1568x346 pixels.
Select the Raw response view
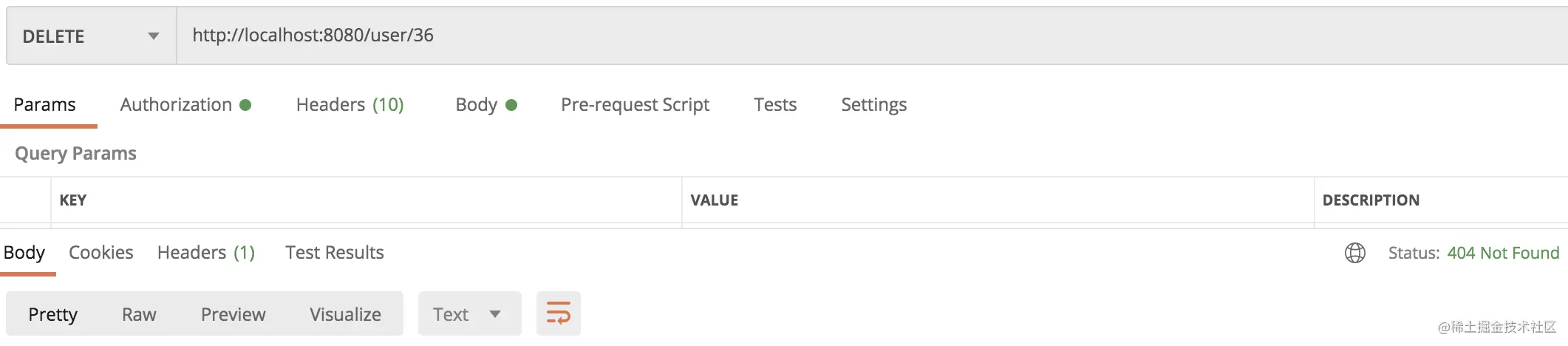139,314
